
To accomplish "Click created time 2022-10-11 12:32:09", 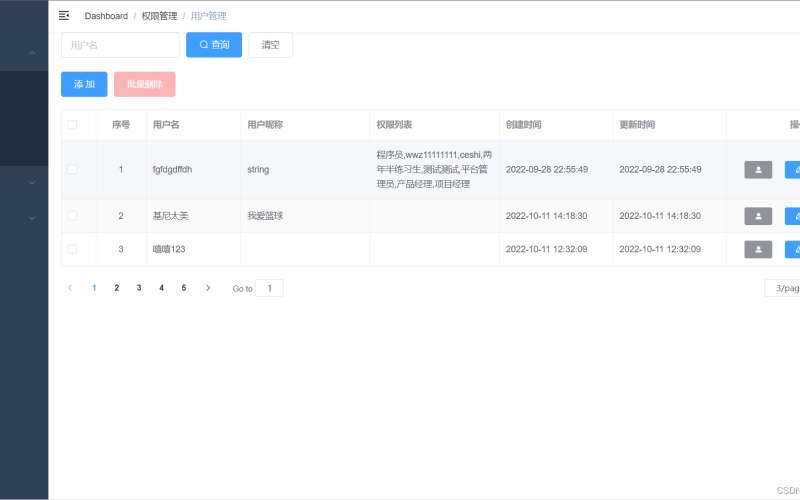I will click(x=546, y=249).
